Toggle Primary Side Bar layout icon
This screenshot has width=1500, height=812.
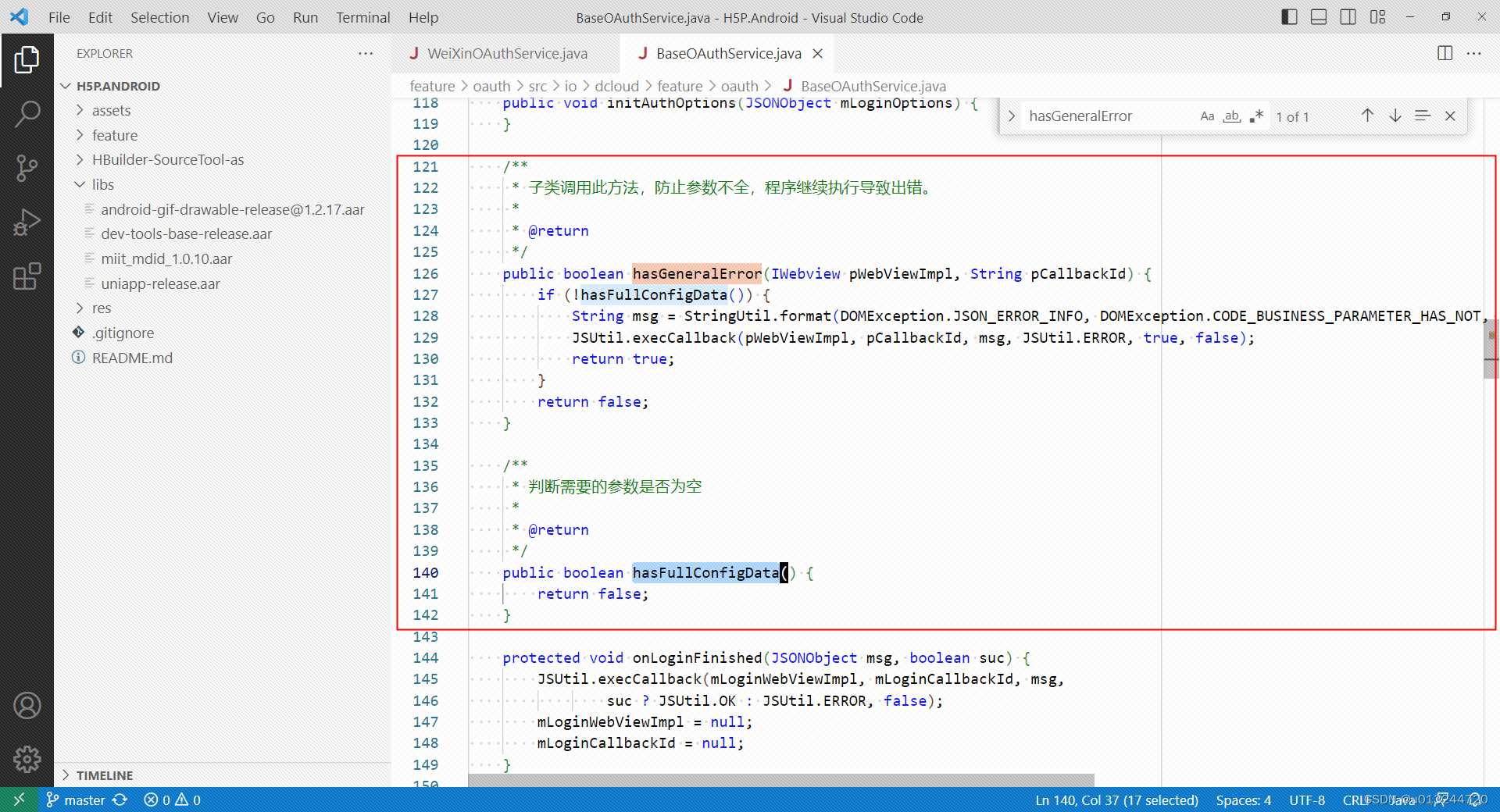(1289, 17)
